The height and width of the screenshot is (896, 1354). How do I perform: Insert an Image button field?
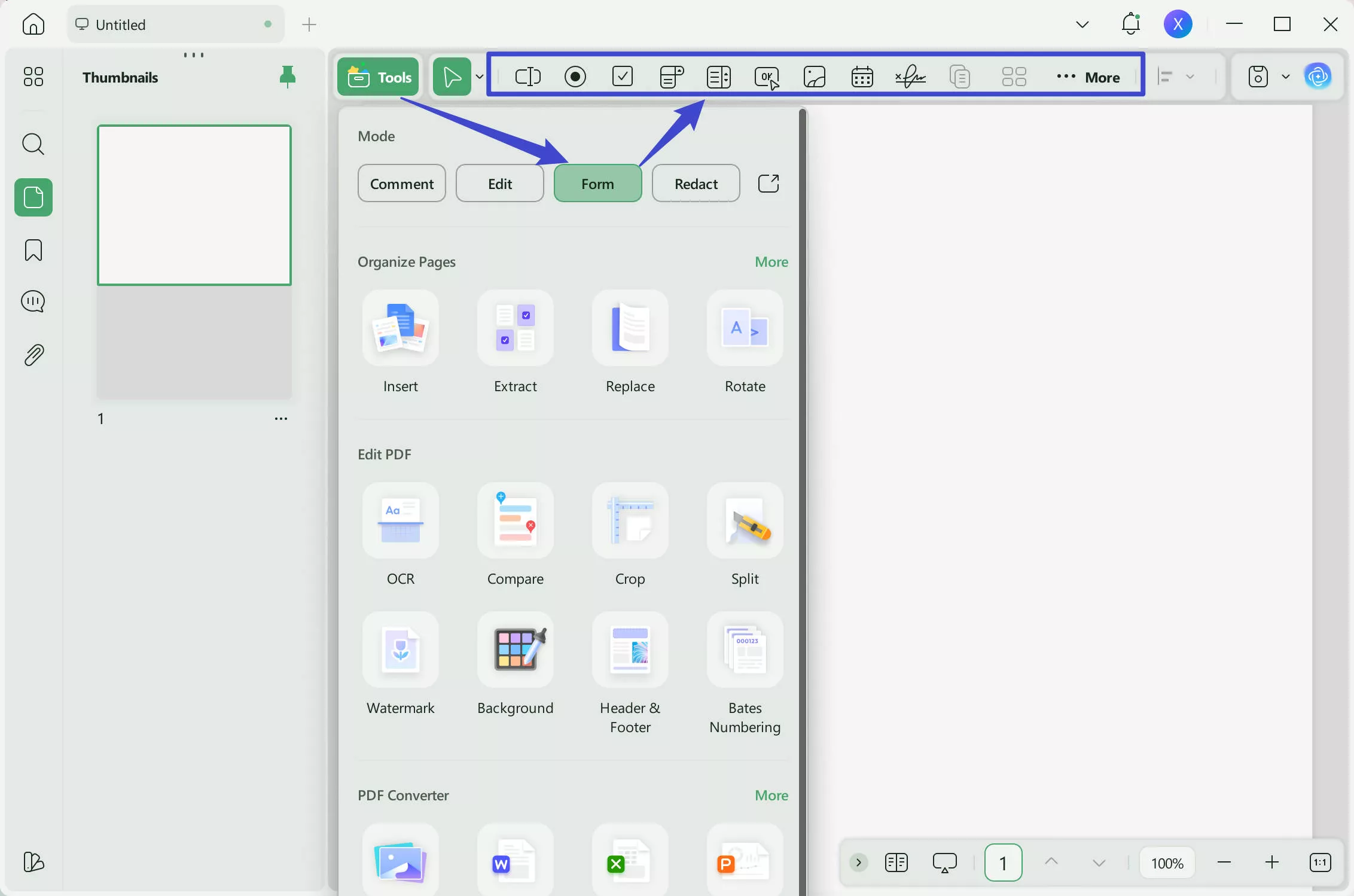(x=813, y=76)
